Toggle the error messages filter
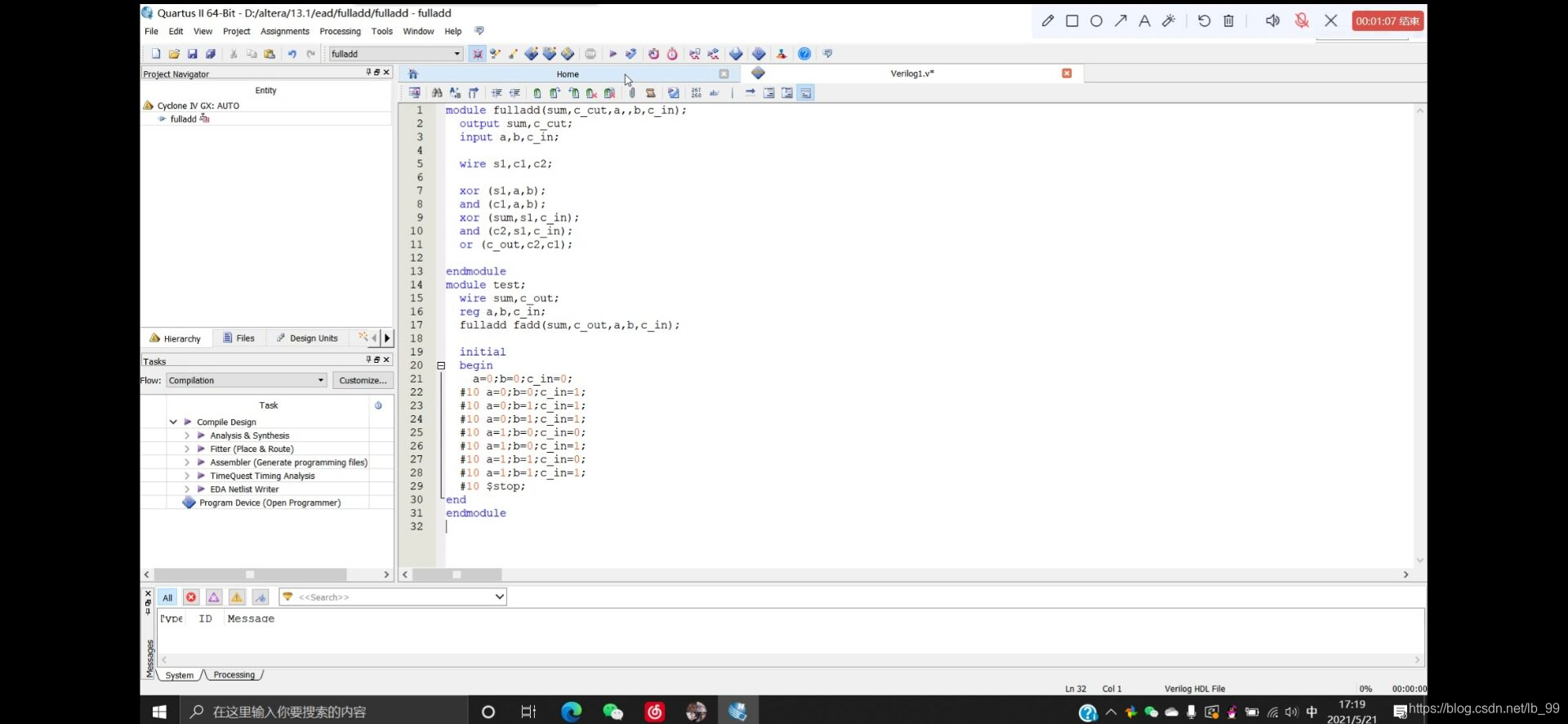1568x724 pixels. [191, 597]
